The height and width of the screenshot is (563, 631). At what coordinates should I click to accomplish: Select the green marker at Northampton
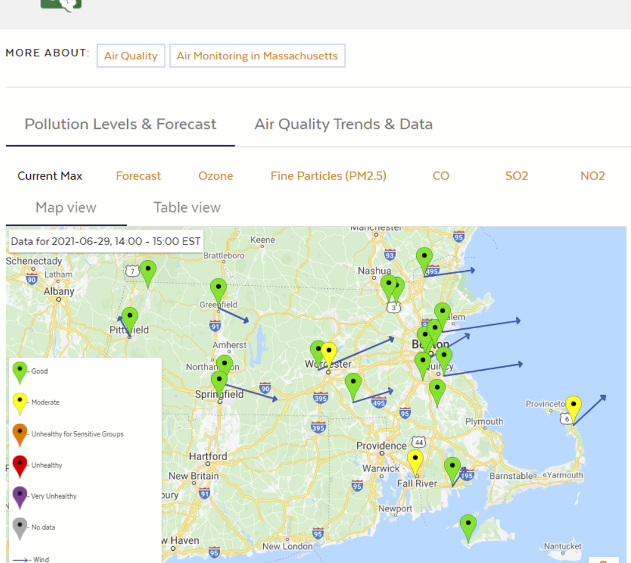[225, 364]
